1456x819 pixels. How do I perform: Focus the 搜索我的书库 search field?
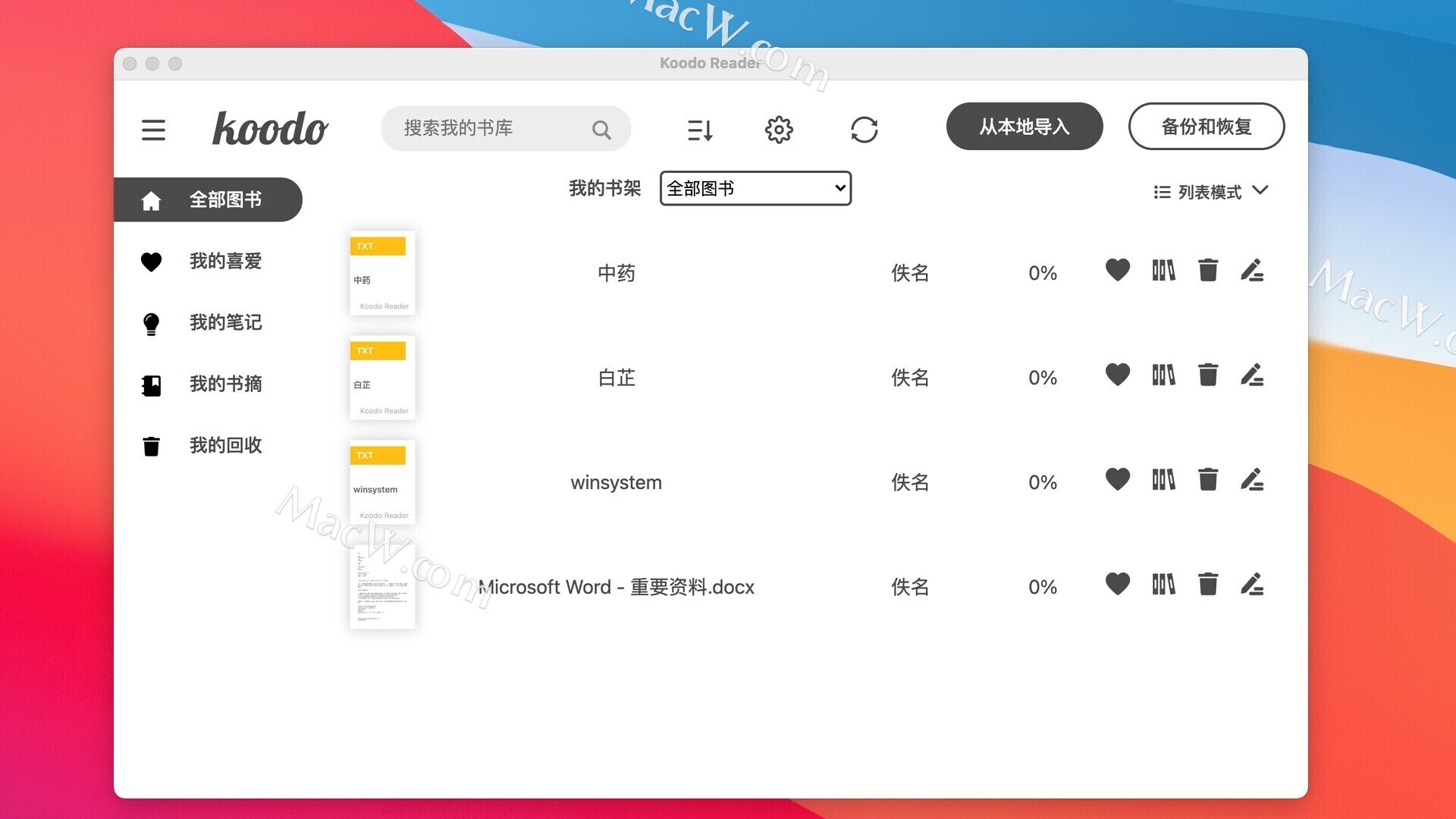[506, 129]
